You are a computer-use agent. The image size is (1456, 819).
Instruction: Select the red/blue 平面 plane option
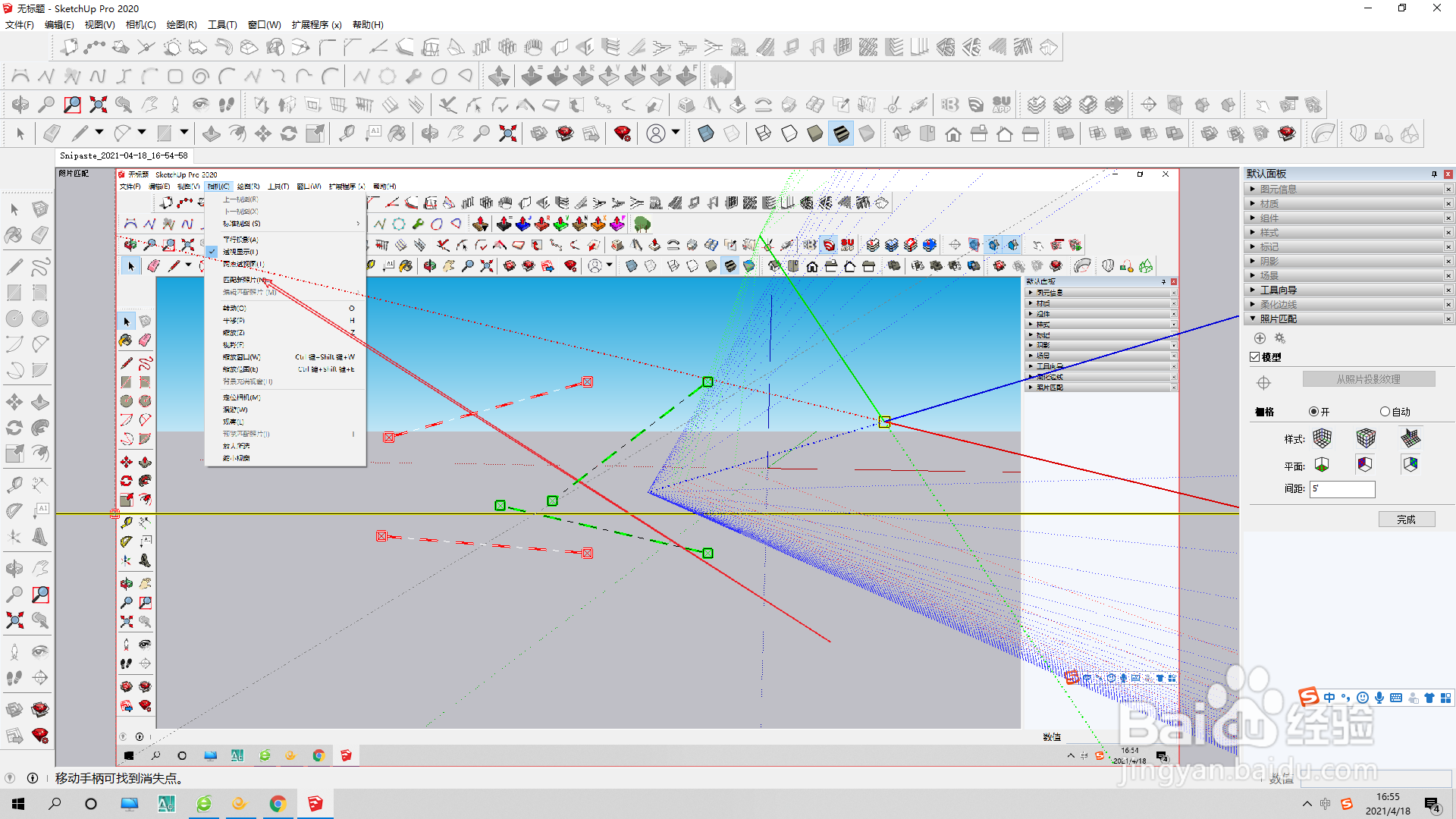(1366, 464)
